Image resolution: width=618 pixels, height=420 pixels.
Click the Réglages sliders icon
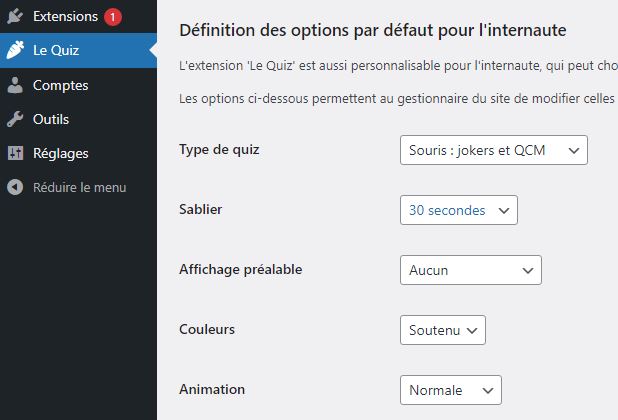(x=15, y=154)
